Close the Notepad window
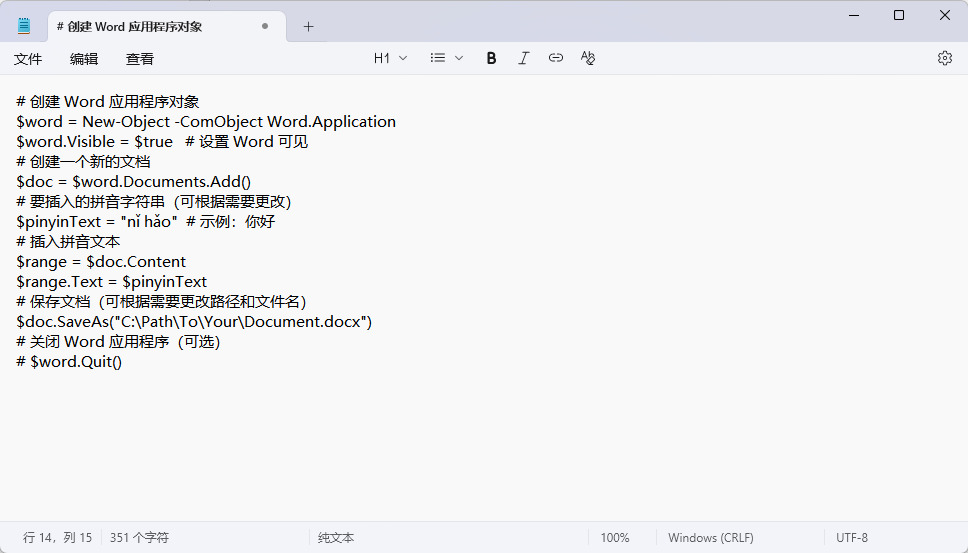968x553 pixels. (945, 15)
